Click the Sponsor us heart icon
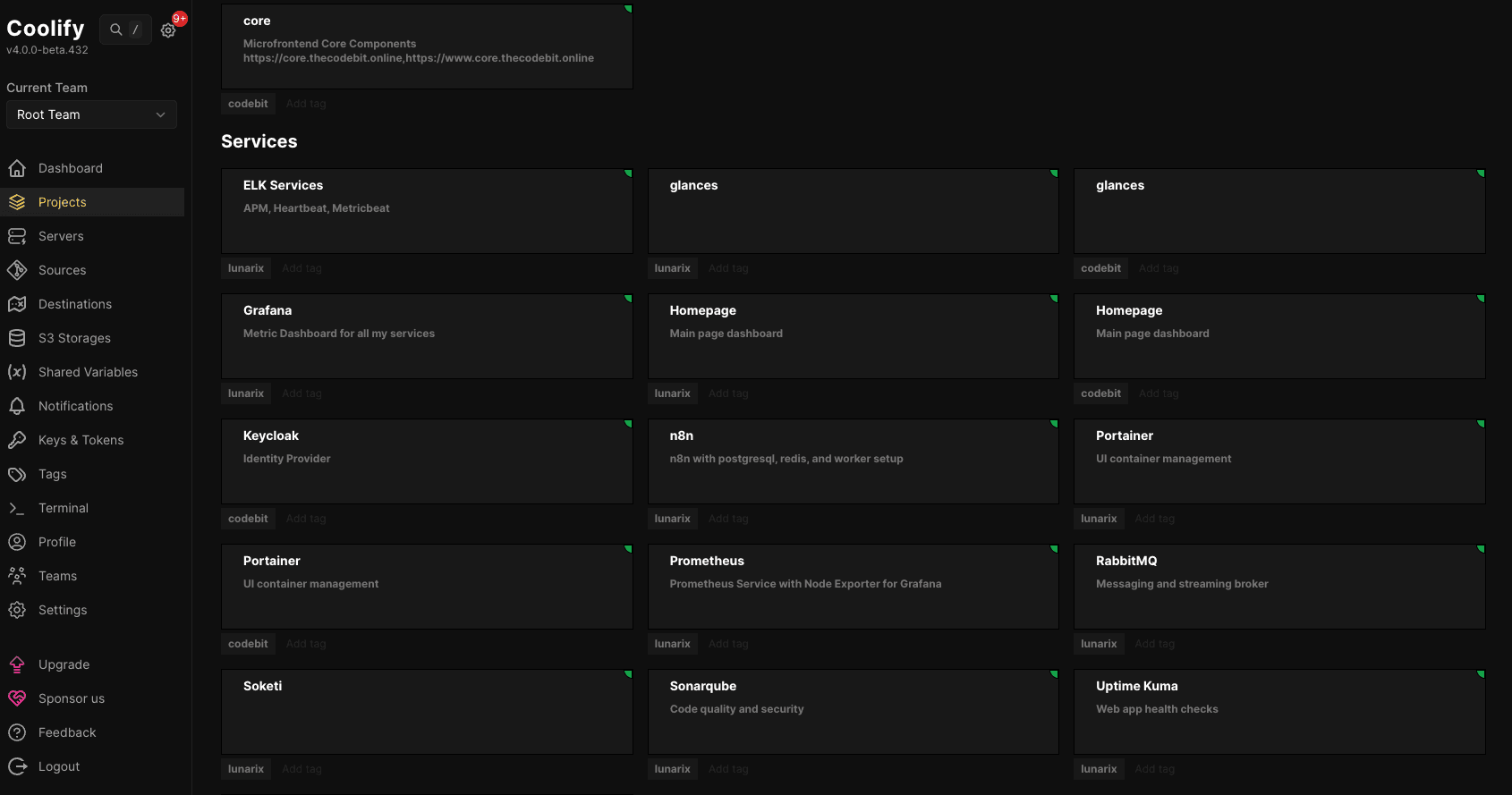 coord(17,698)
